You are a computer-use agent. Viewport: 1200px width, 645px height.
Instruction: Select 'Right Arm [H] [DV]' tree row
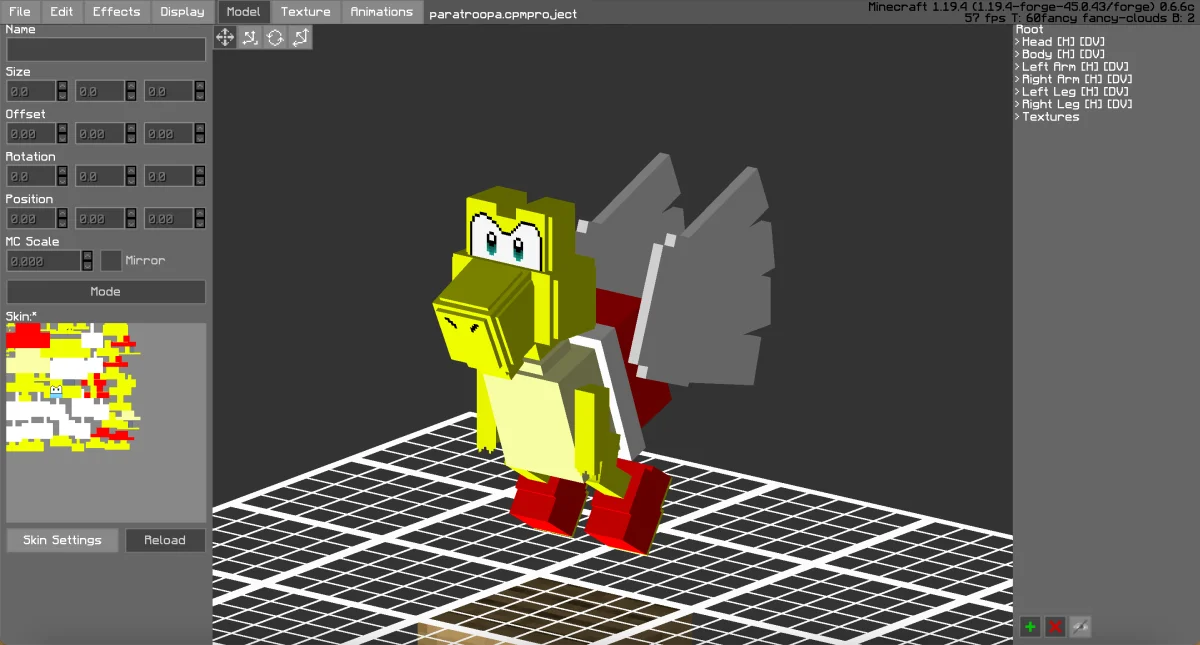[x=1078, y=79]
